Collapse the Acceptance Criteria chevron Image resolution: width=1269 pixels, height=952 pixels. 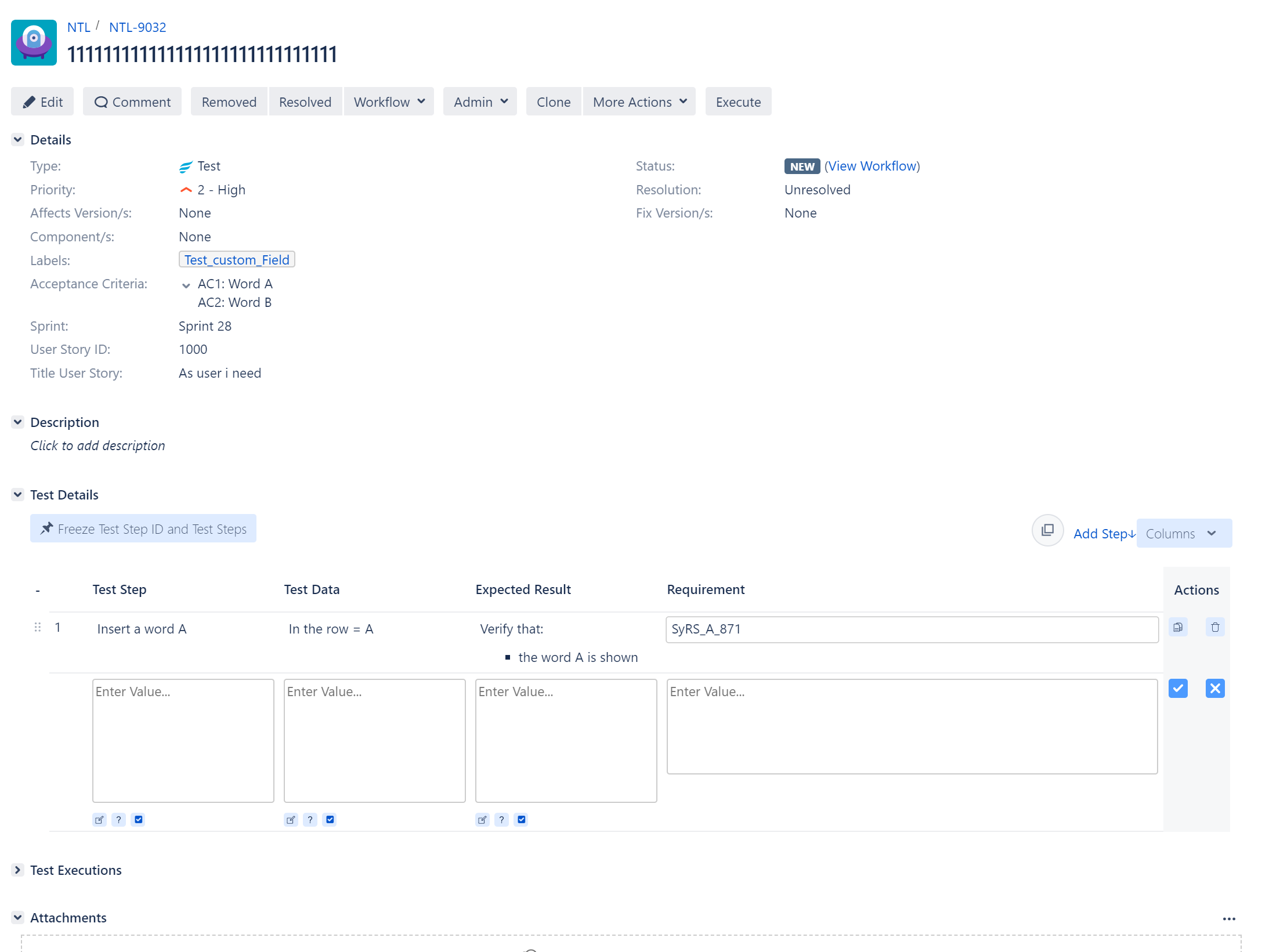(x=186, y=285)
